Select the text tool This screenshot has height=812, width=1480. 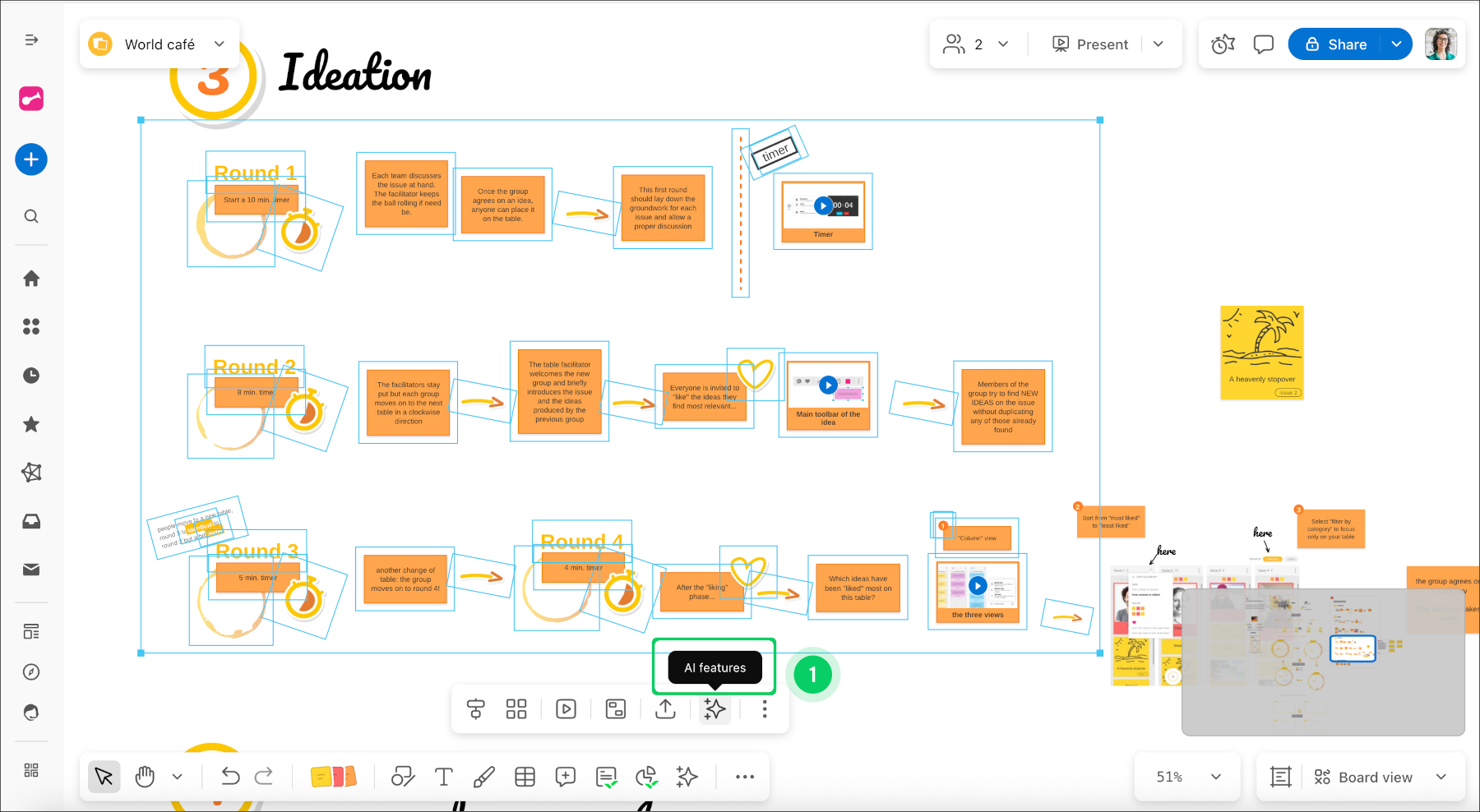pyautogui.click(x=443, y=777)
